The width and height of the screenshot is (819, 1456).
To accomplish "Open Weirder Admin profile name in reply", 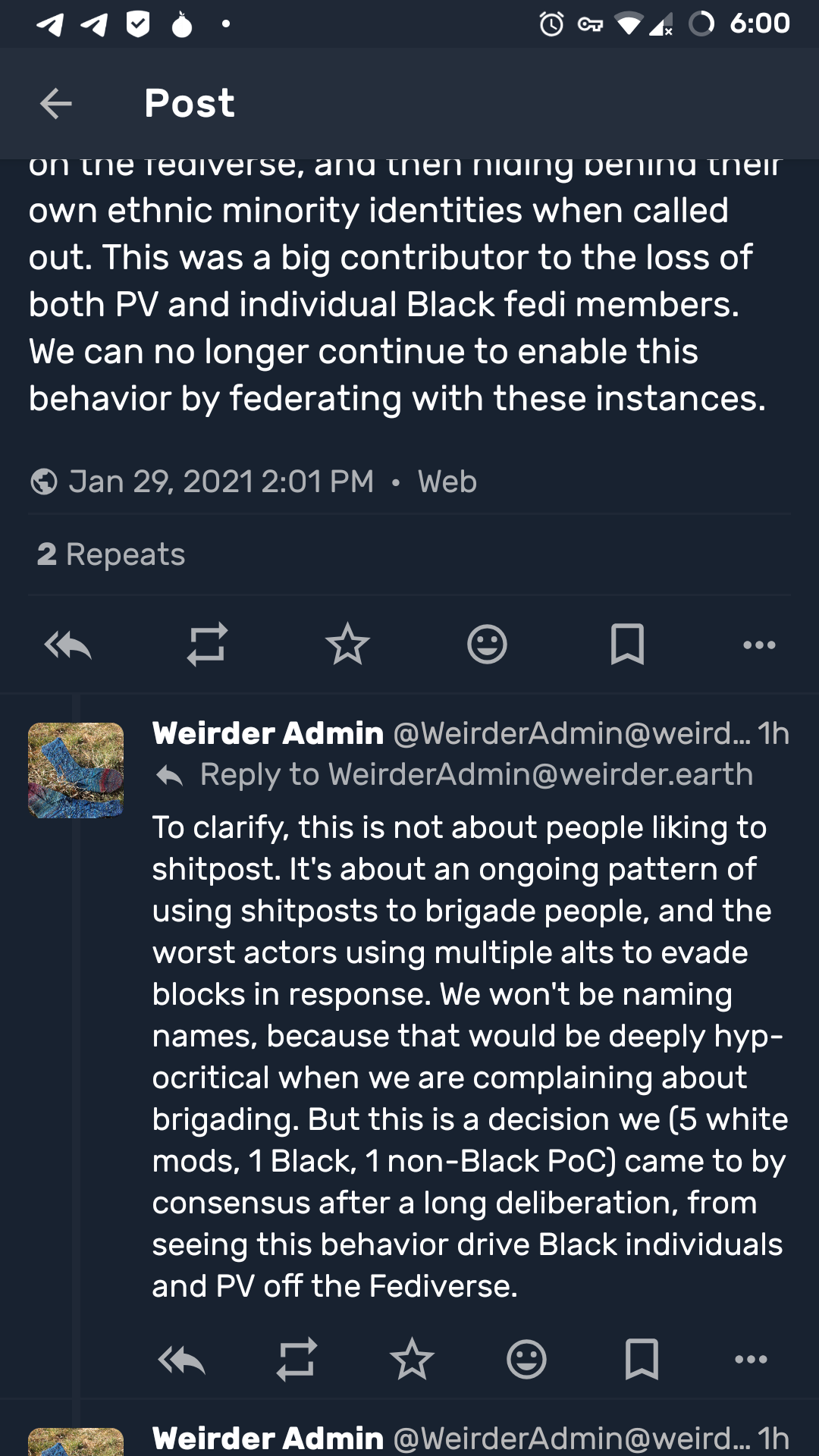I will (x=268, y=733).
